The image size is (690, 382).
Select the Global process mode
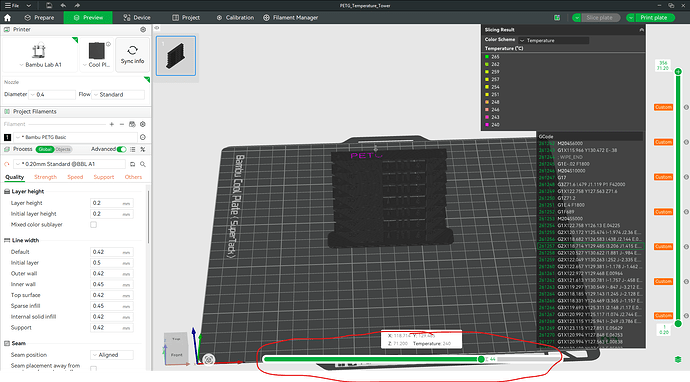(x=45, y=149)
